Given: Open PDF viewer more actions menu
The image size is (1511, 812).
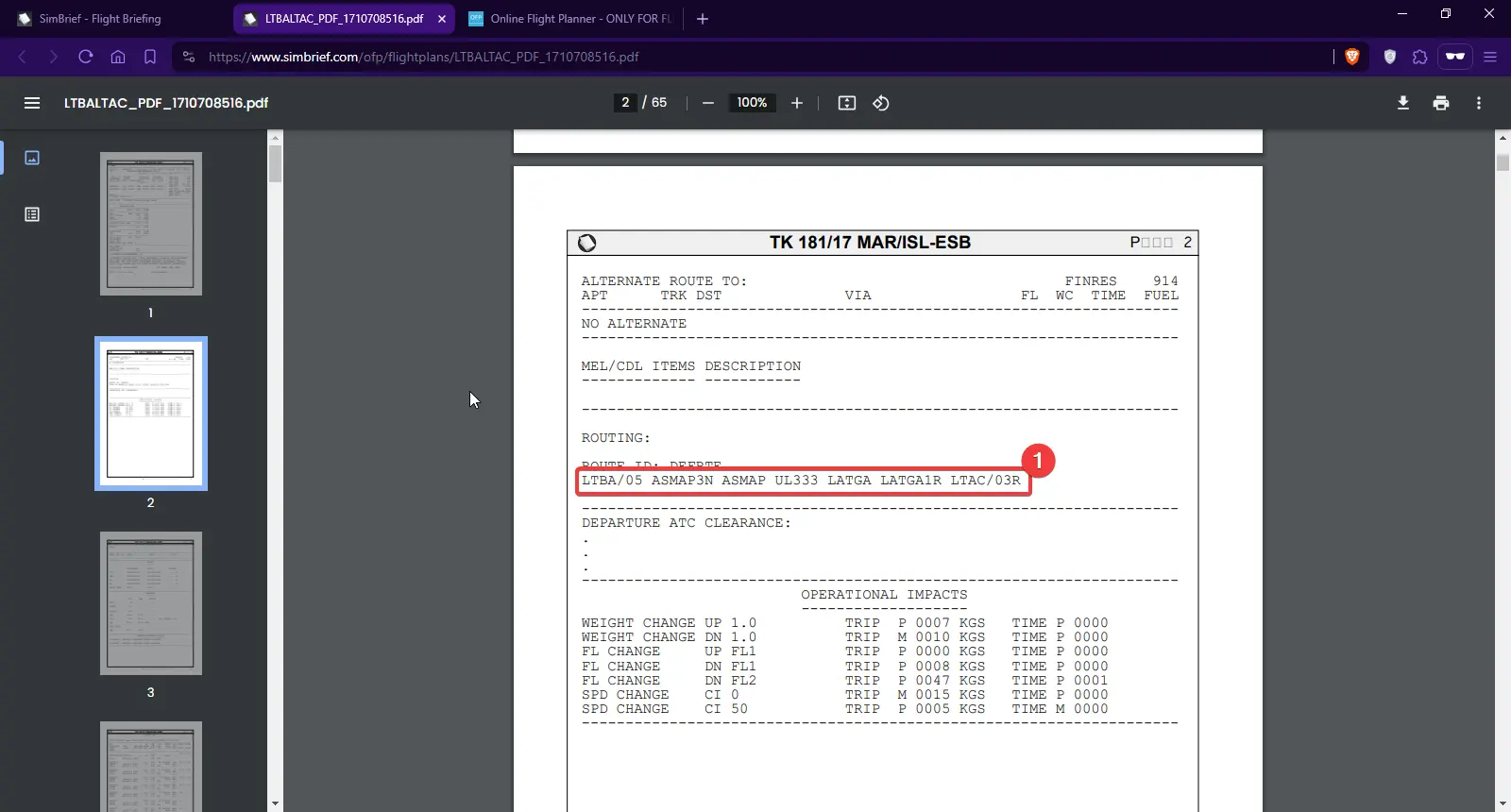Looking at the screenshot, I should coord(1479,103).
